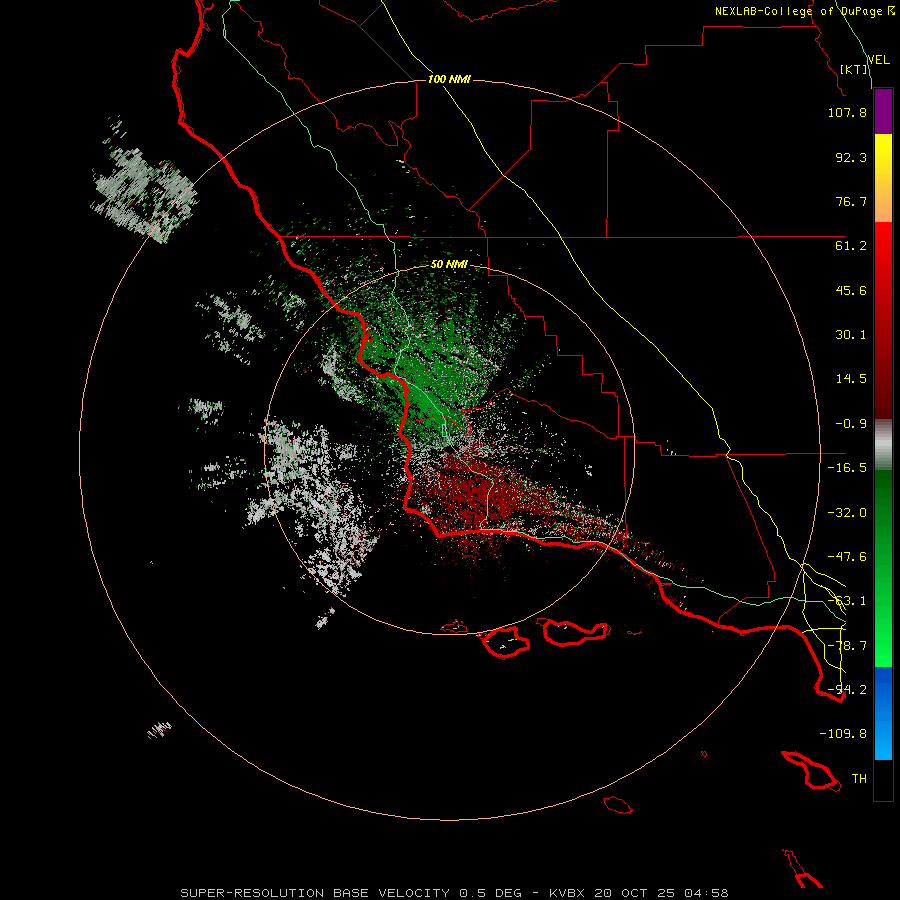
Task: Click the TH legend label
Action: (859, 779)
